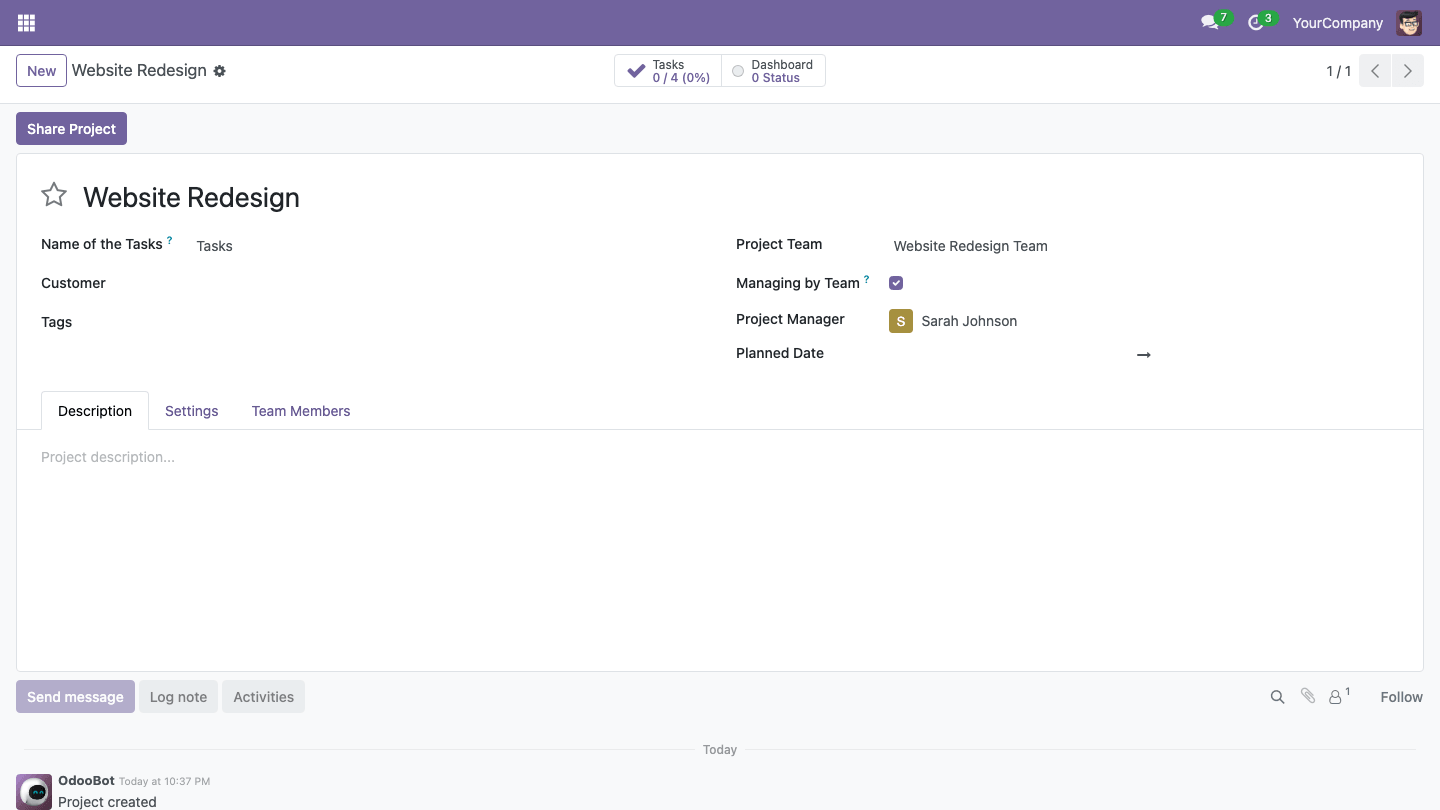Open the Dashboard 0 Status stat button
Screen dimensions: 1440x810
pos(774,71)
